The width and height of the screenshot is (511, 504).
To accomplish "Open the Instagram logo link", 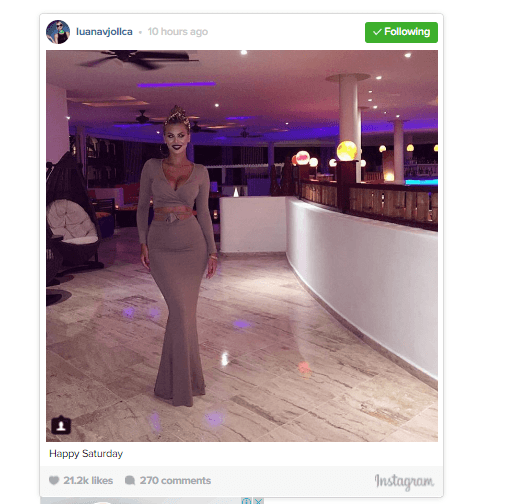I will point(404,482).
